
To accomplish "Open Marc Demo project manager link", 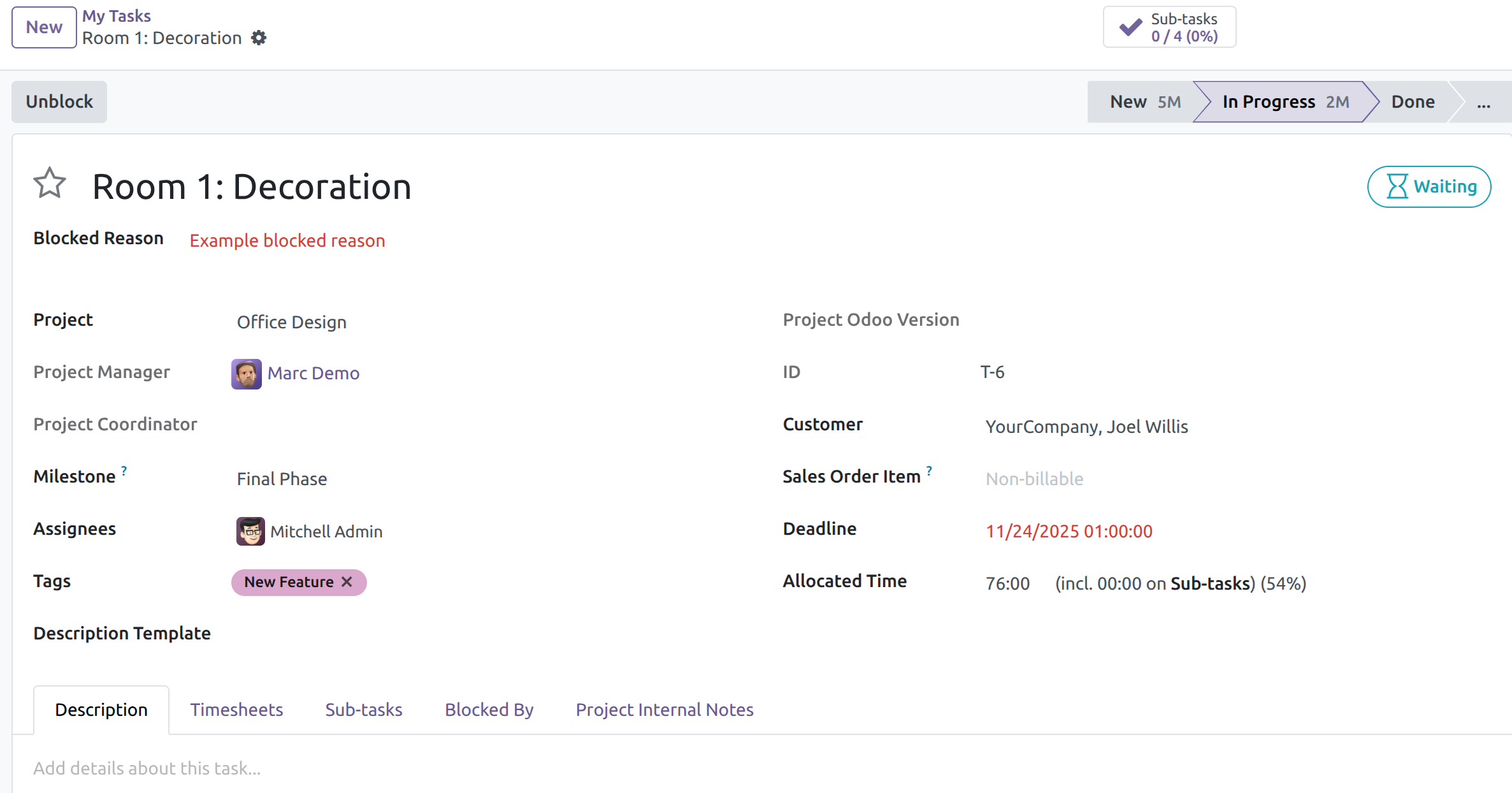I will coord(313,374).
